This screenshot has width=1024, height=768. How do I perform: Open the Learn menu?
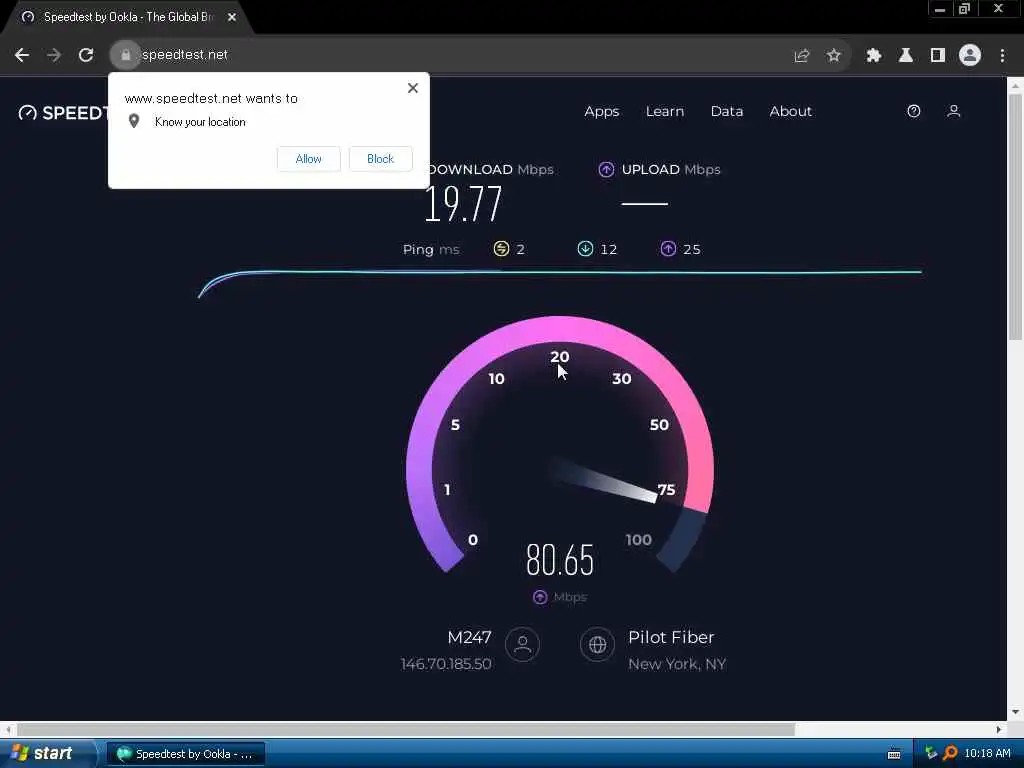[x=665, y=112]
